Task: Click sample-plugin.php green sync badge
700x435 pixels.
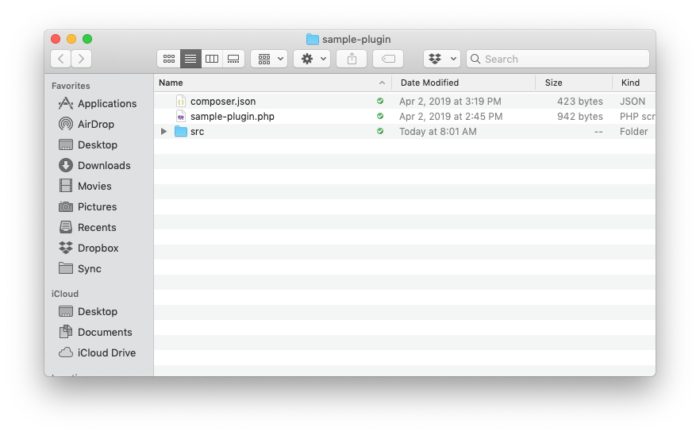Action: click(380, 116)
